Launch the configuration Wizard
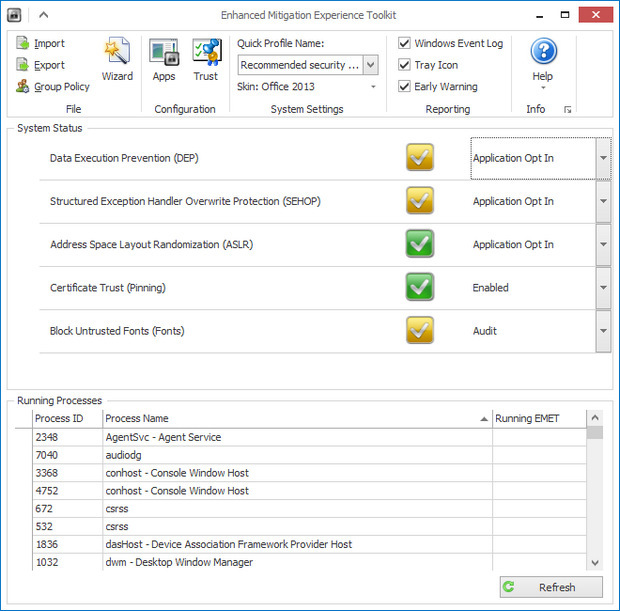 (117, 59)
